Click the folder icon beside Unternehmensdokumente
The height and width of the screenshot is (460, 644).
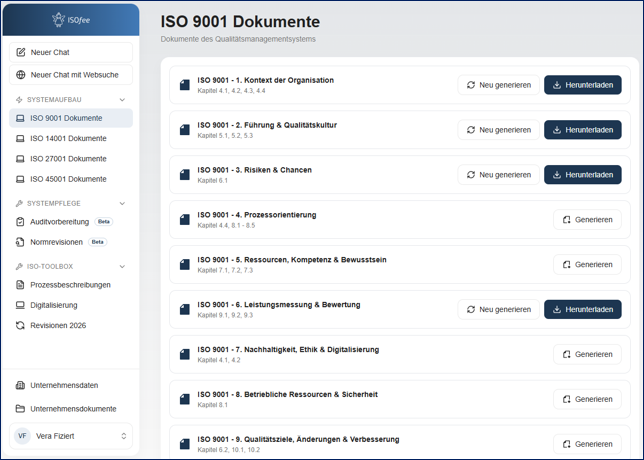click(20, 409)
